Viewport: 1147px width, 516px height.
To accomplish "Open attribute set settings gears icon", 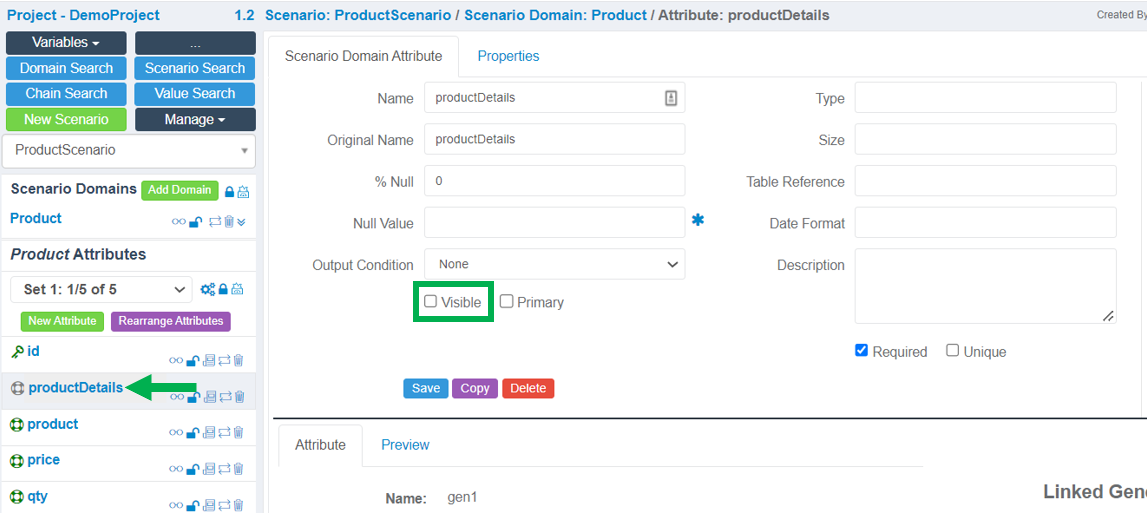I will pos(208,289).
